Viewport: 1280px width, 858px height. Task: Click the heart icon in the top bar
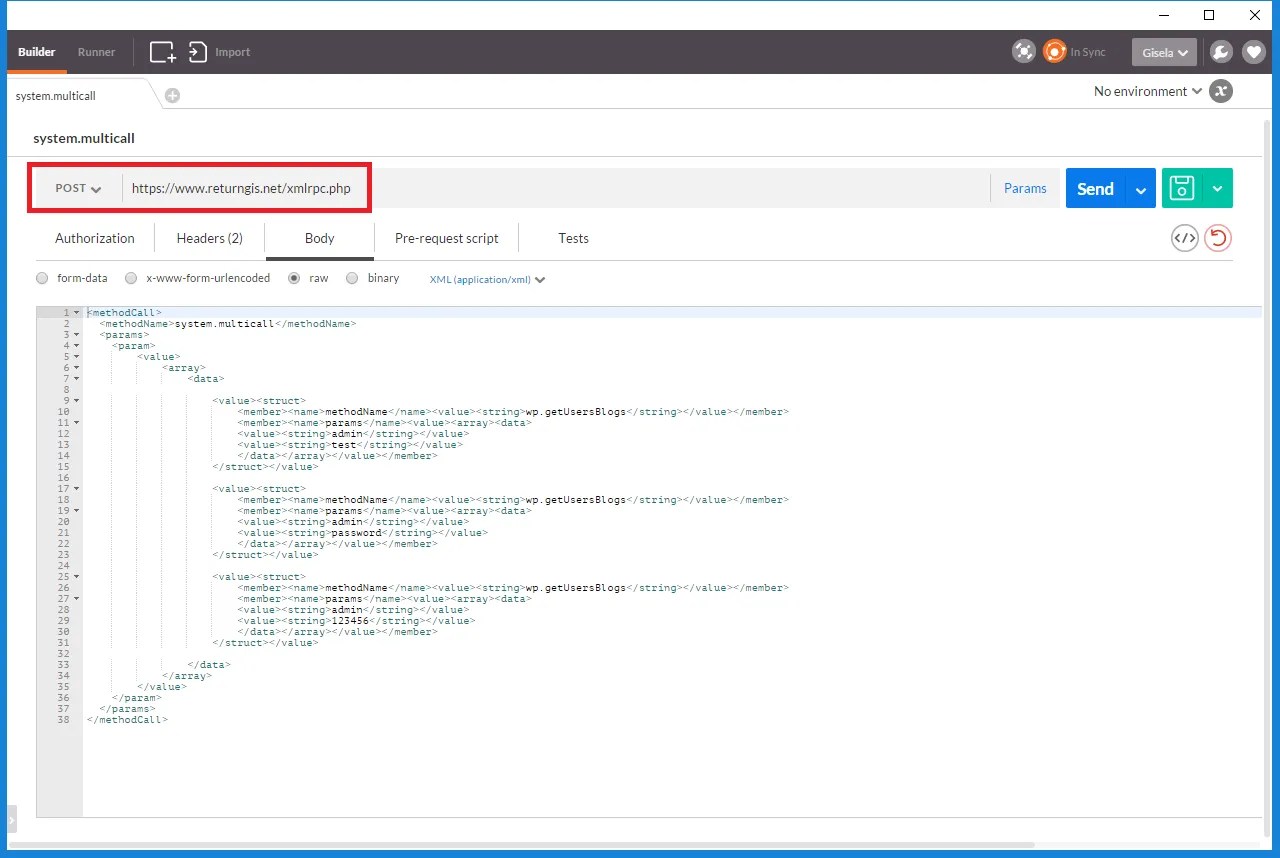point(1254,52)
